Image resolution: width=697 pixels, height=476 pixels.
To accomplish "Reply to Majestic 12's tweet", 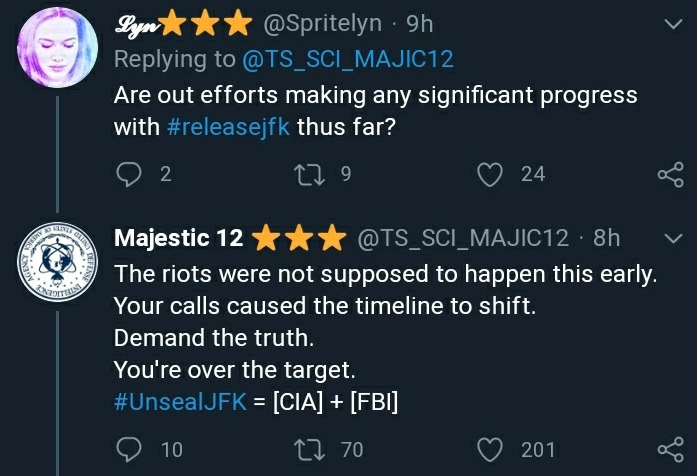I will [130, 450].
